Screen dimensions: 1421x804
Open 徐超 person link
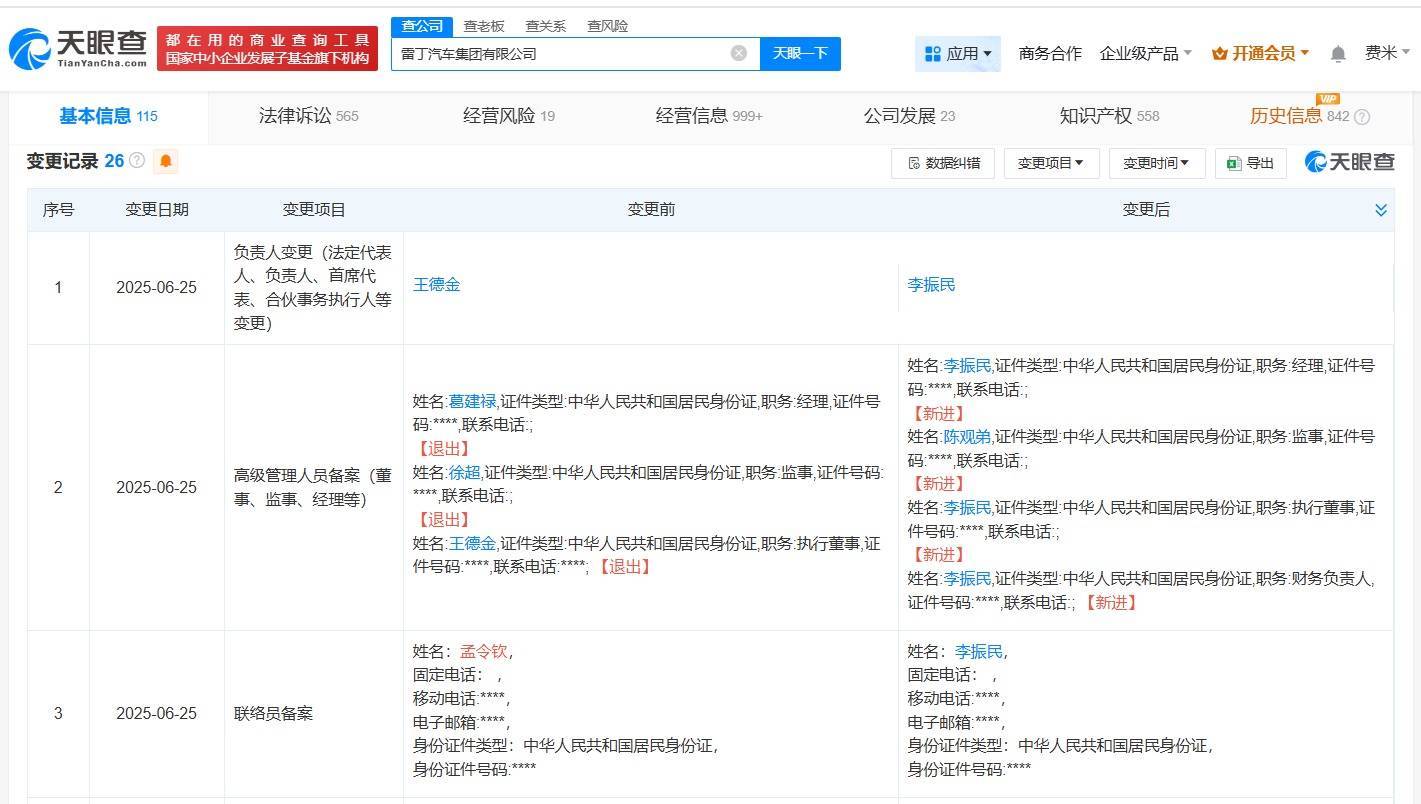pos(464,473)
